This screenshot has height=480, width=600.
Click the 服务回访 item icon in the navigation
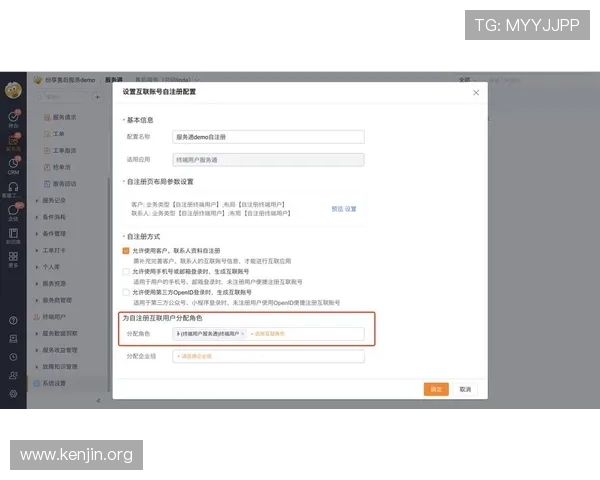point(47,184)
